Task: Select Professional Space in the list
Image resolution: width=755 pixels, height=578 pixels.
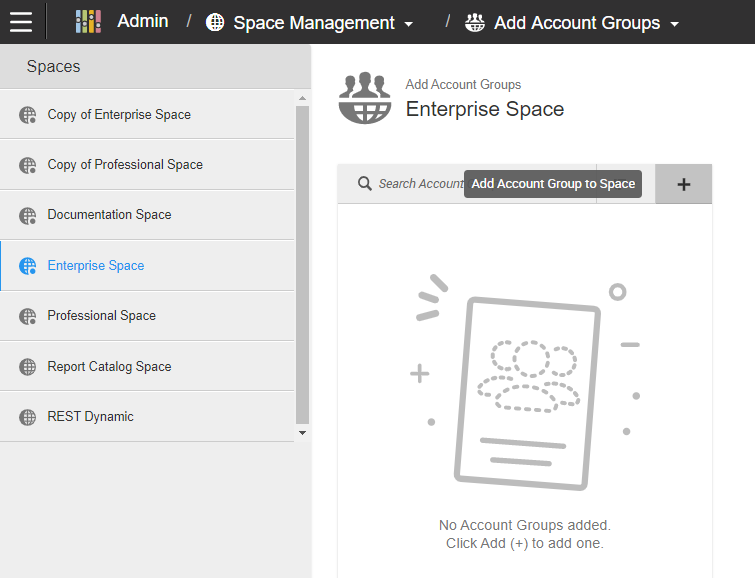Action: coord(101,316)
